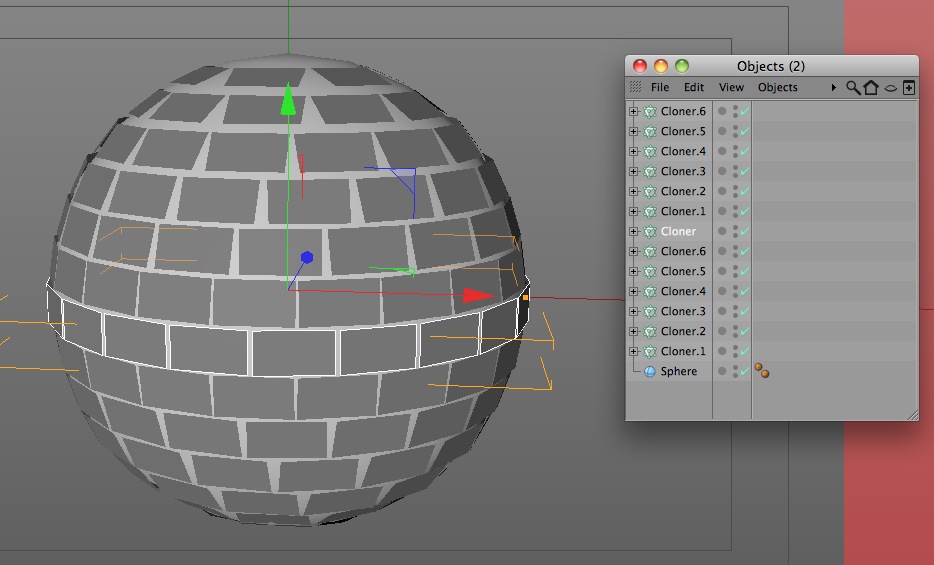Expand the highlighted Cloner with its plus box

coord(633,231)
